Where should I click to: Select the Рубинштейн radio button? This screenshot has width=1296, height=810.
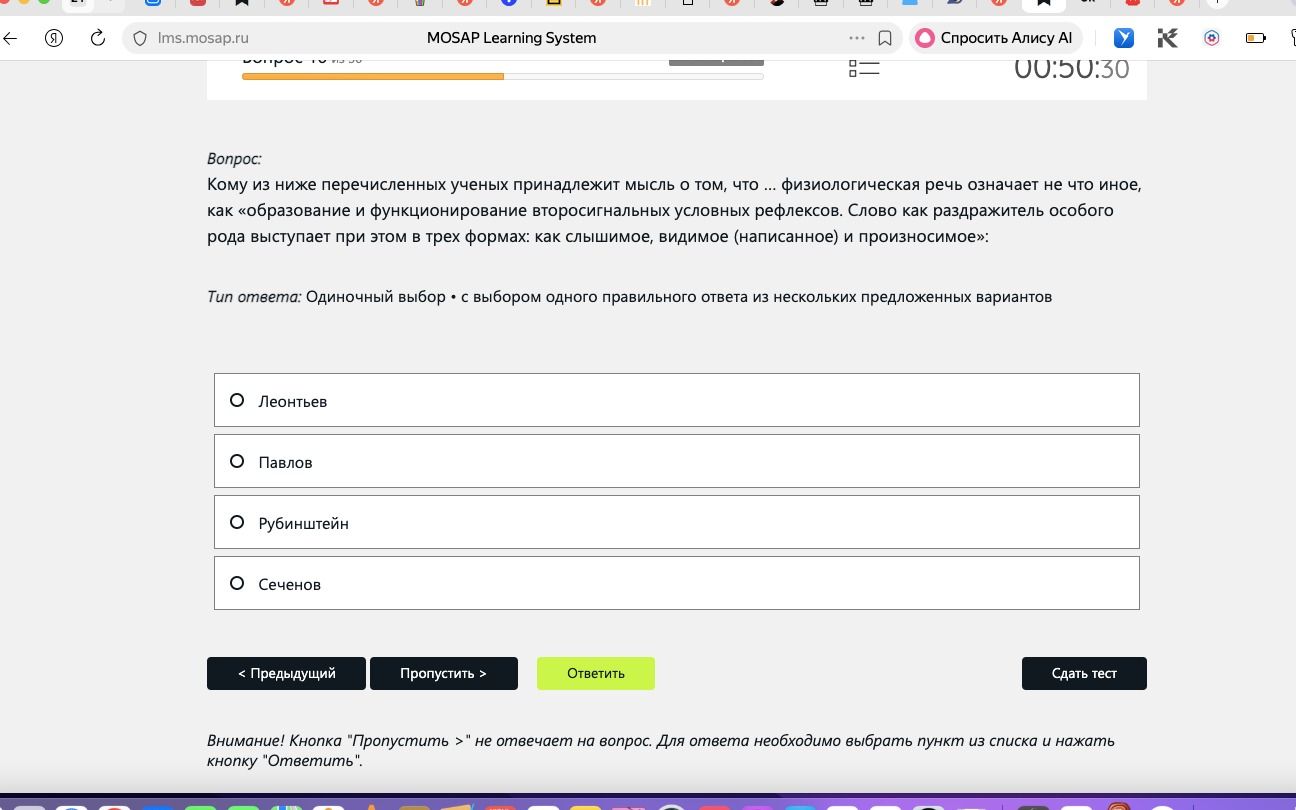click(x=237, y=522)
